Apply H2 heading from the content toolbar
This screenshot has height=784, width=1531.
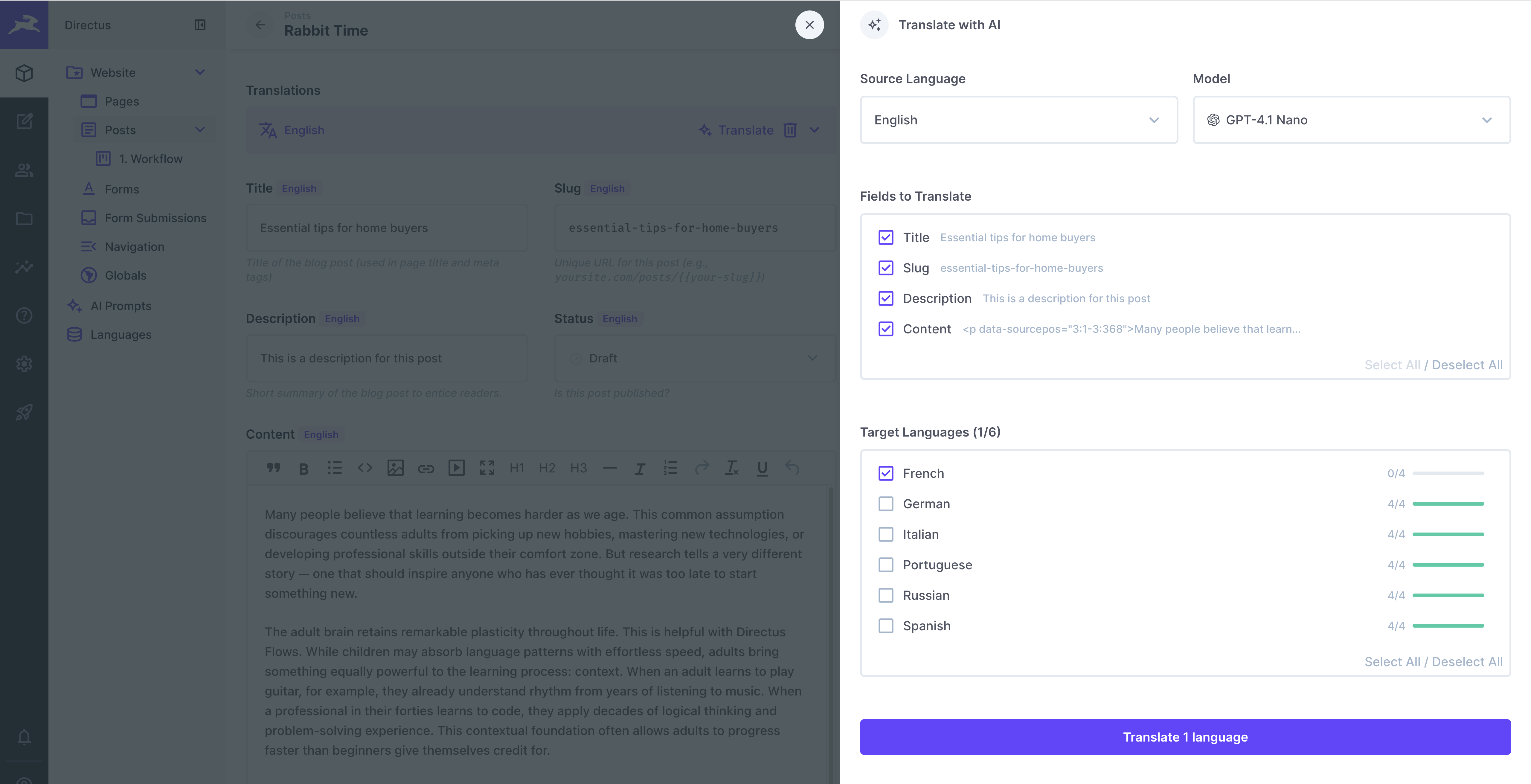[547, 468]
